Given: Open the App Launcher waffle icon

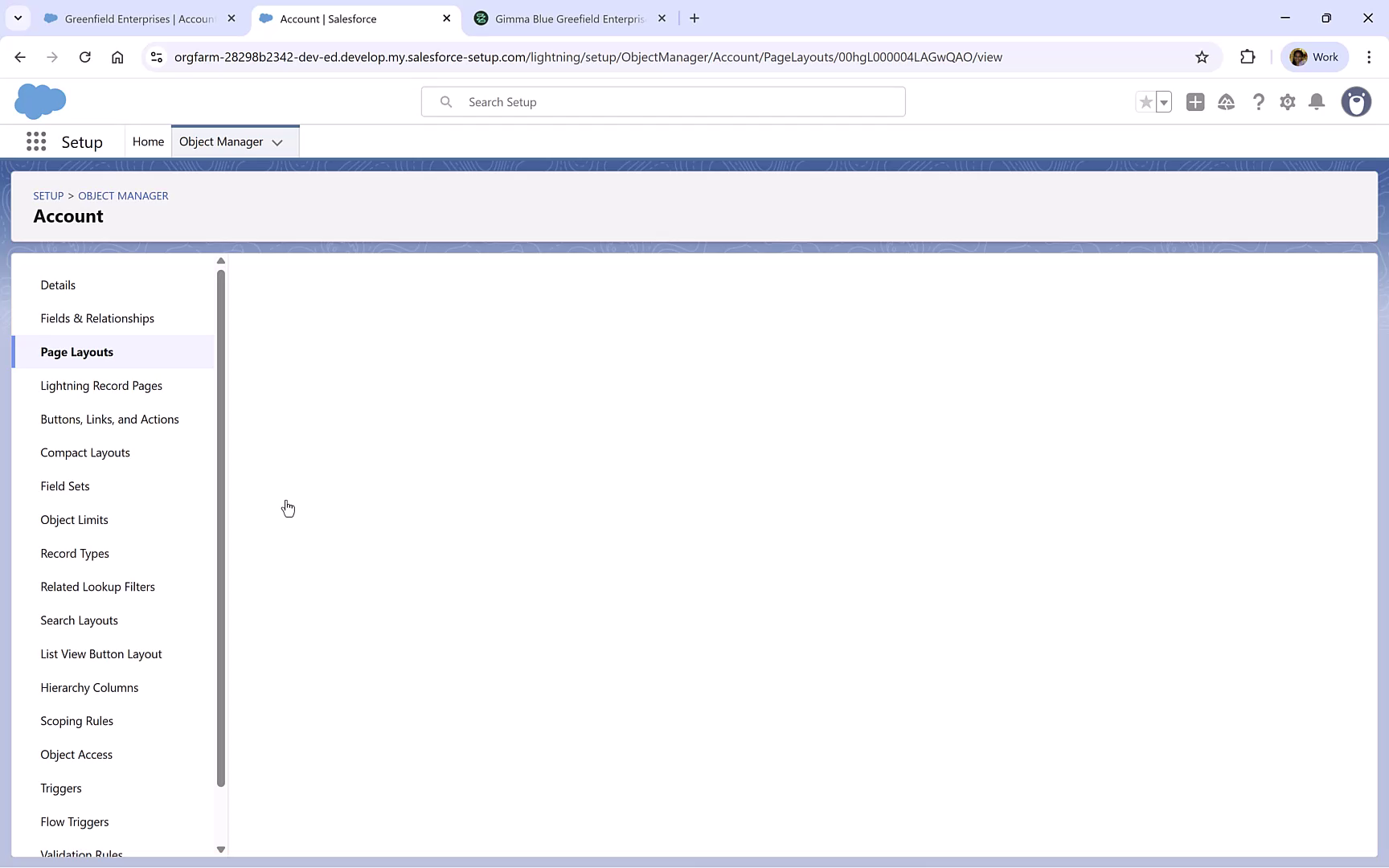Looking at the screenshot, I should (x=35, y=141).
